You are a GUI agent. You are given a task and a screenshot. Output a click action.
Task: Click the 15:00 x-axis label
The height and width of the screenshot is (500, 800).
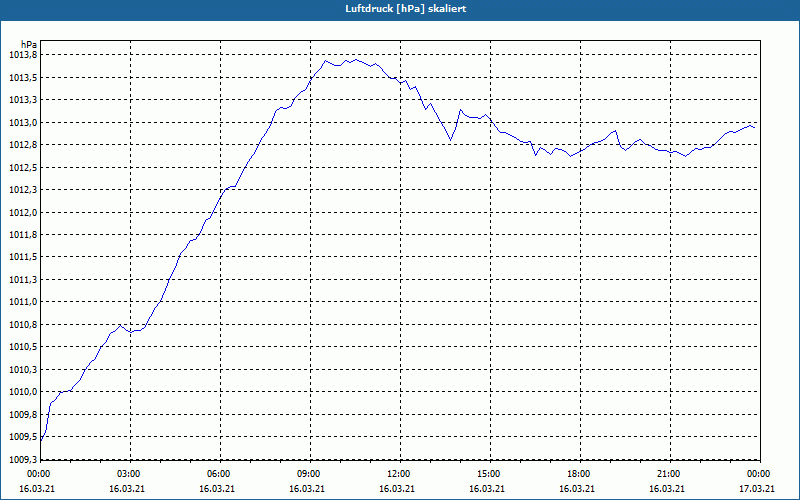point(488,474)
